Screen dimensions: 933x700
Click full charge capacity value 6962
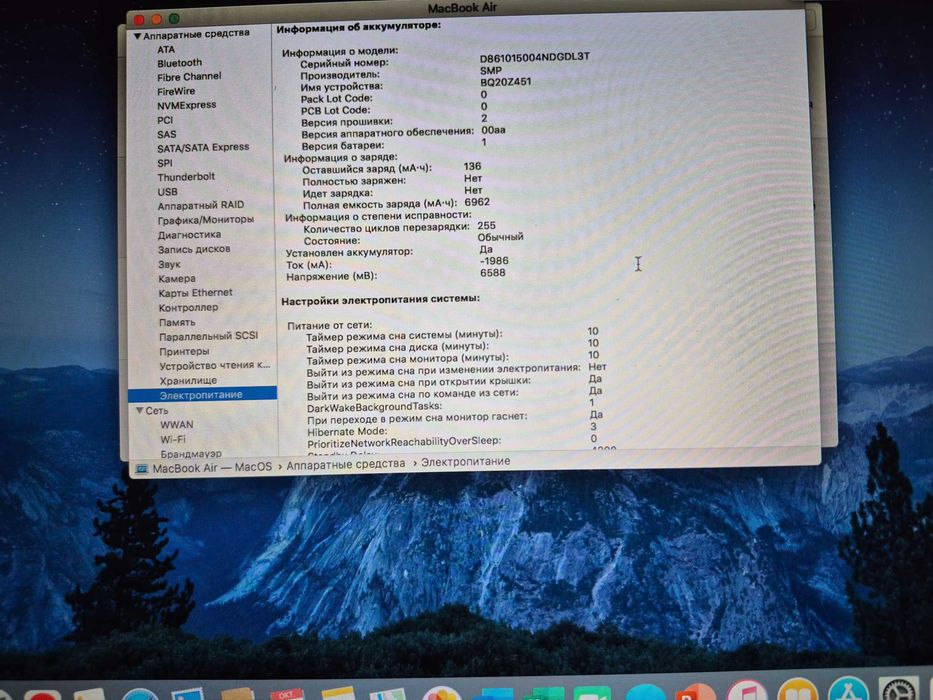(x=477, y=202)
